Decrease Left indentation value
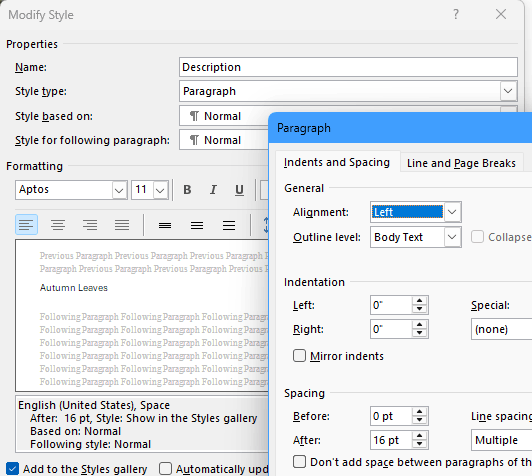This screenshot has height=476, width=532. (420, 309)
